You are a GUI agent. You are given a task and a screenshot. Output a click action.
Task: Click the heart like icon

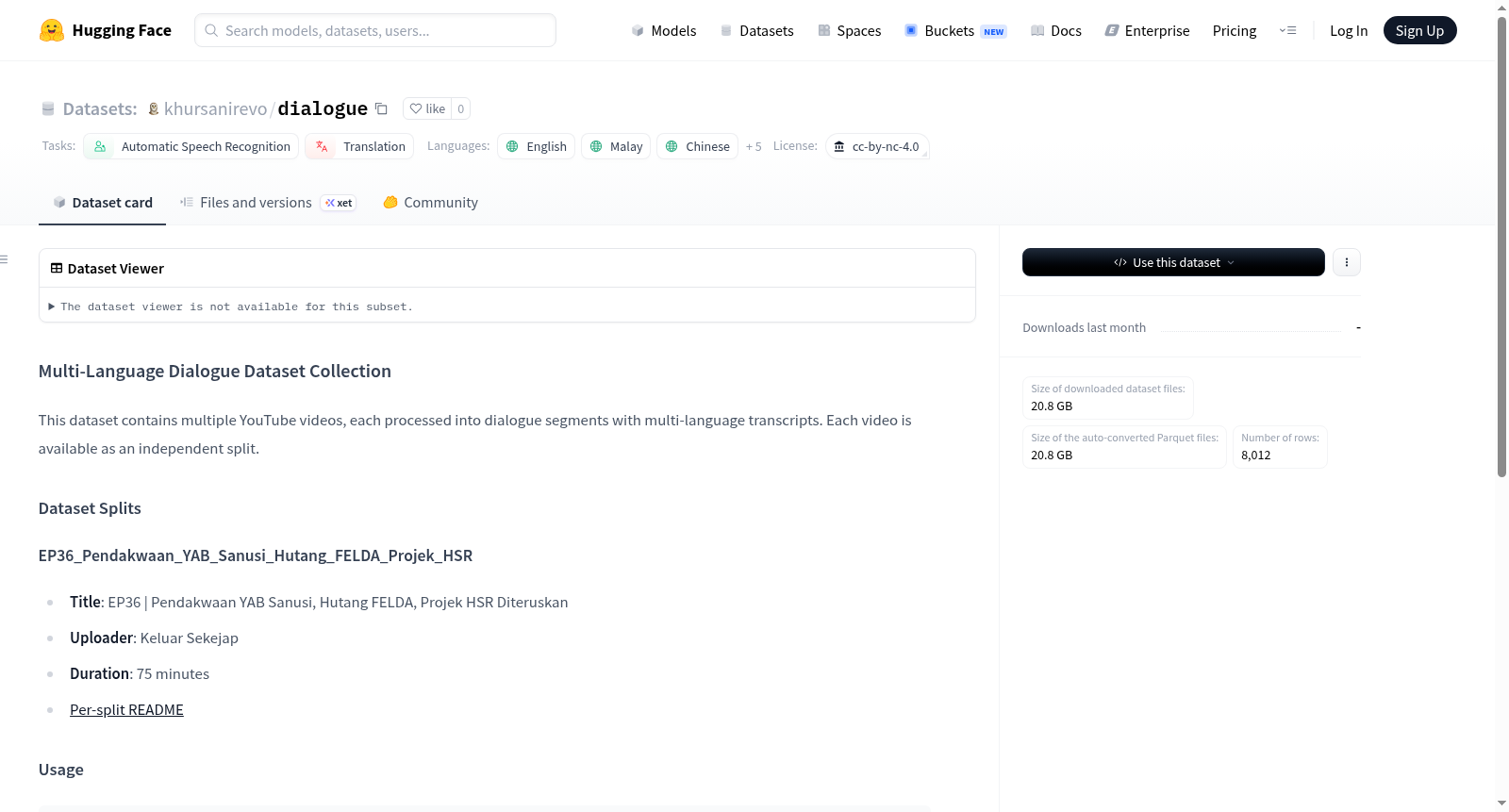point(416,108)
